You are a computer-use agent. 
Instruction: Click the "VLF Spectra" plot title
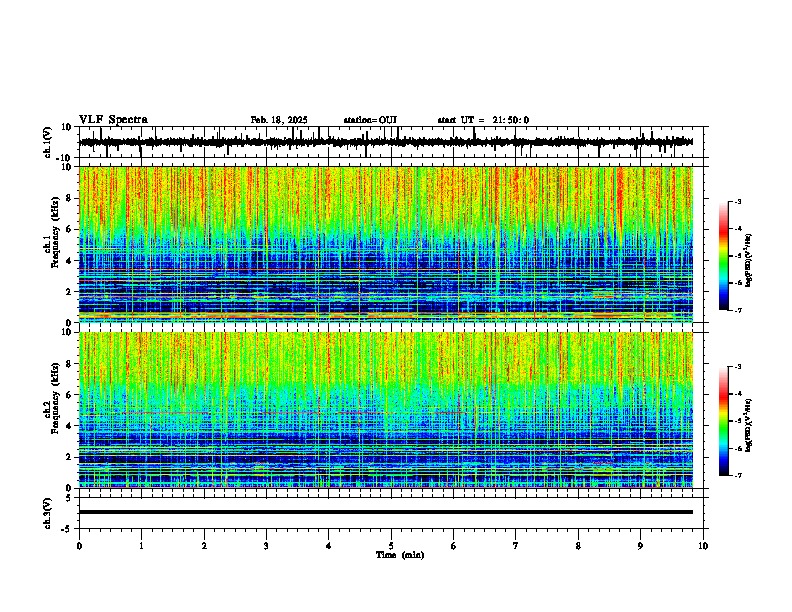tap(113, 120)
